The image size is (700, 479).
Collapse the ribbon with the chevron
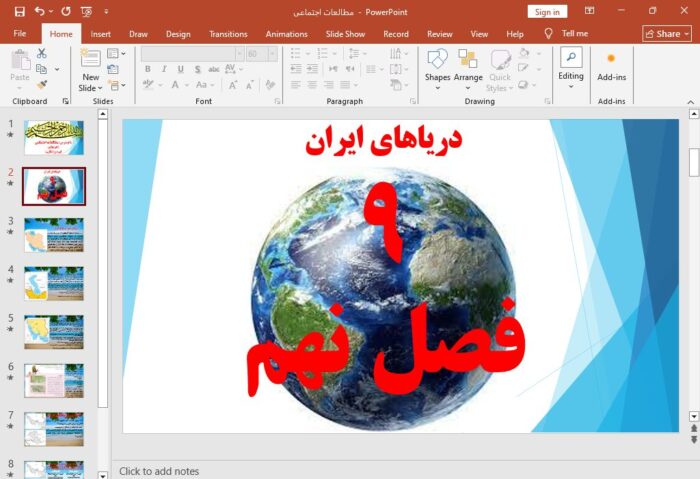pyautogui.click(x=691, y=102)
